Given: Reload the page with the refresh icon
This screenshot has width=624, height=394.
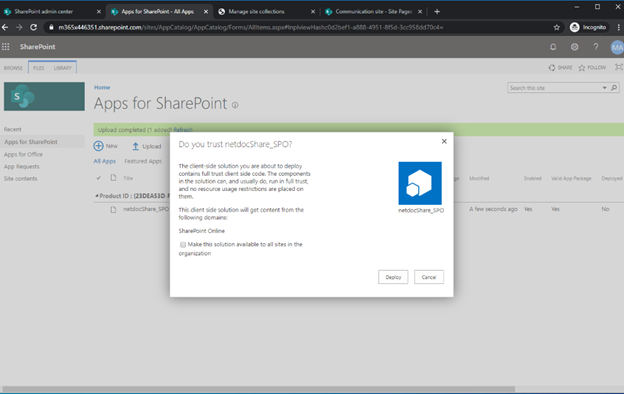Looking at the screenshot, I should click(x=33, y=27).
